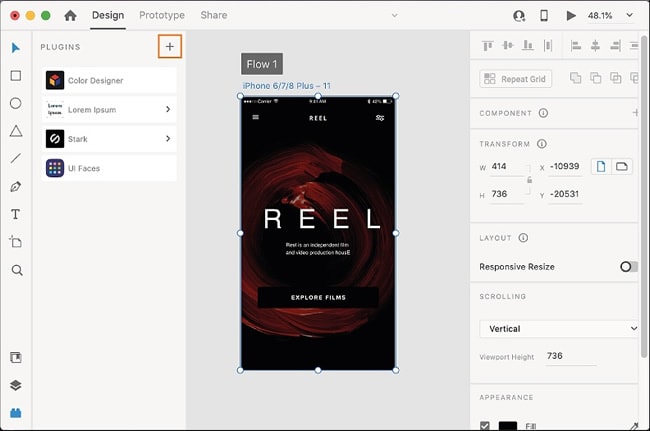Apply boolean Add operation icon

[575, 78]
